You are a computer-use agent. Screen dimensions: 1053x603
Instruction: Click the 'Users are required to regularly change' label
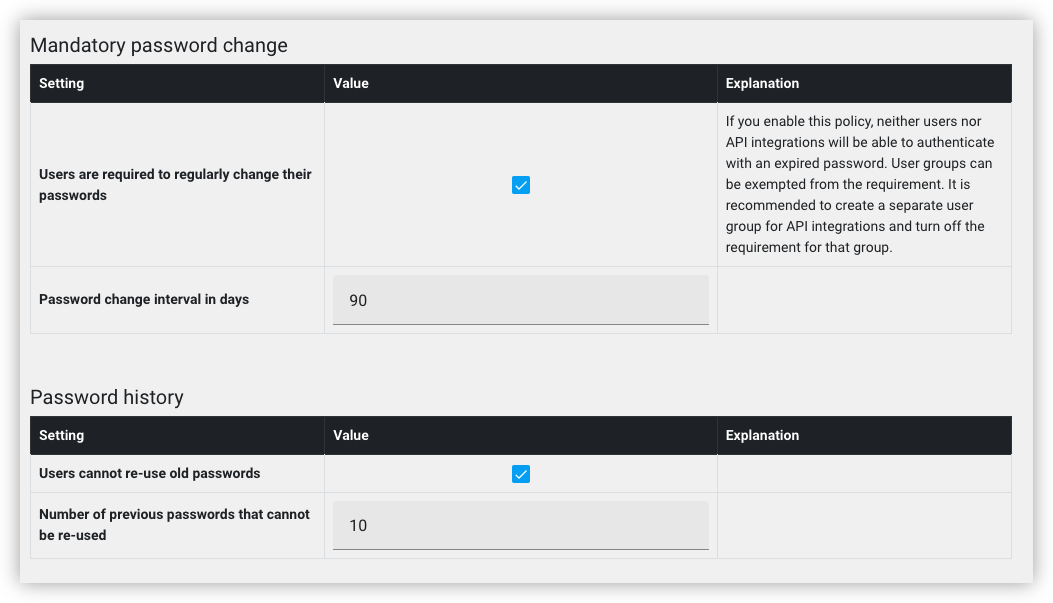click(x=175, y=185)
